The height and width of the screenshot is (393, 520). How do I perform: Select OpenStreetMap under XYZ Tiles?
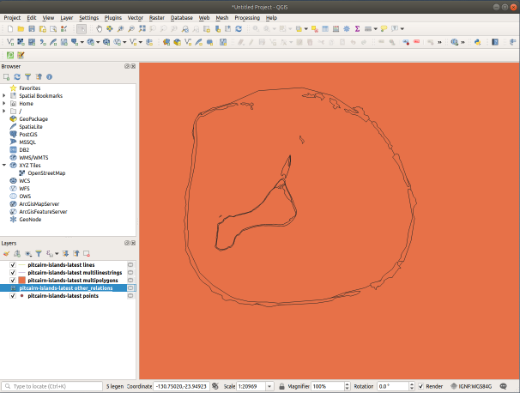point(46,173)
